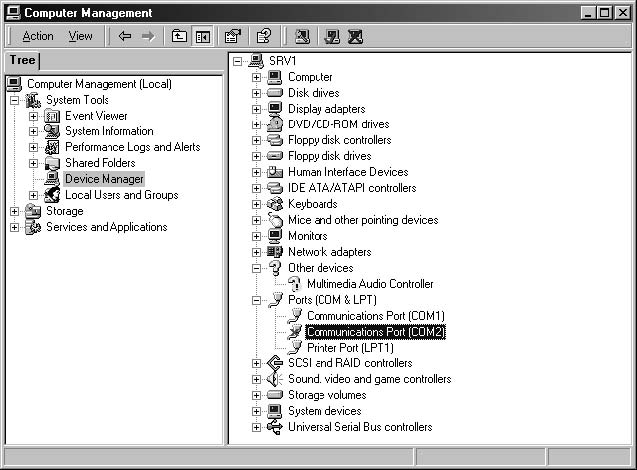Viewport: 637px width, 470px height.
Task: Select the Local Users and Groups icon
Action: [x=52, y=195]
